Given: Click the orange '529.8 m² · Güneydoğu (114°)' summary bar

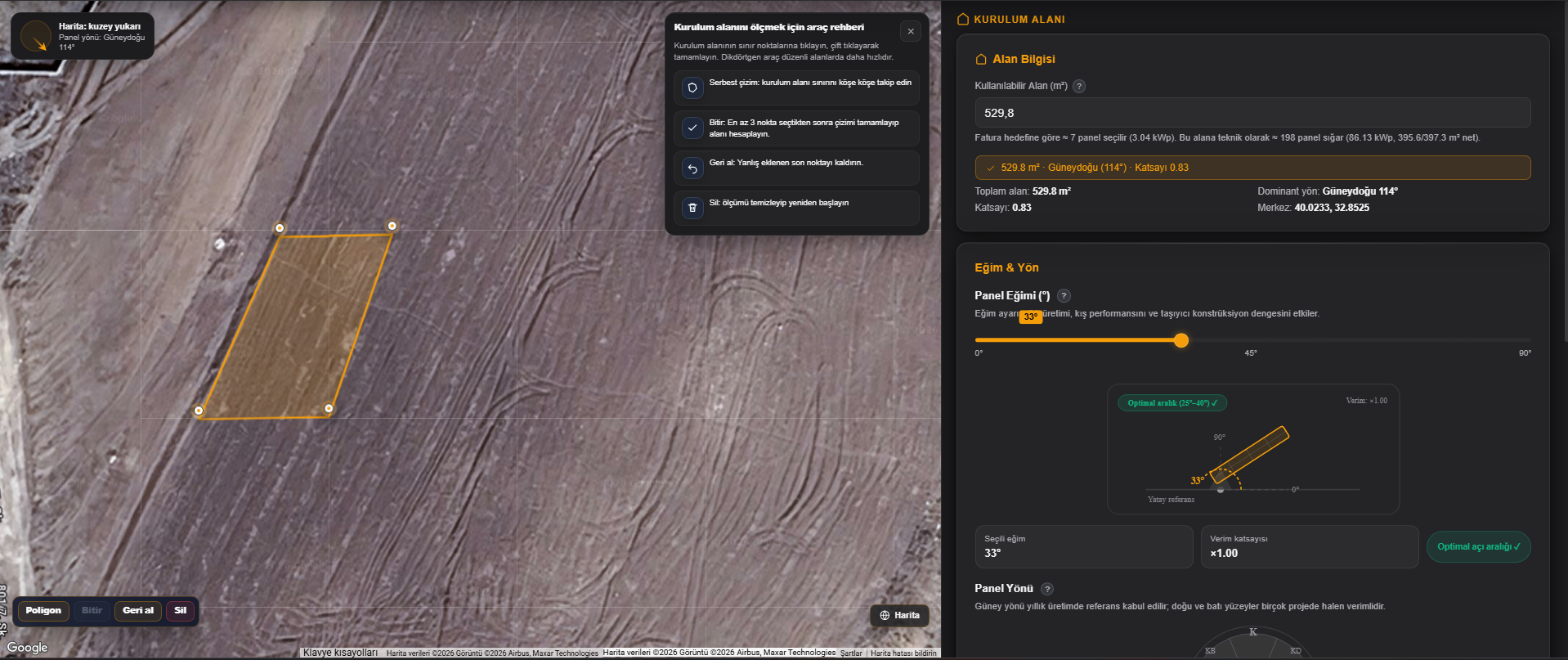Looking at the screenshot, I should pyautogui.click(x=1252, y=168).
